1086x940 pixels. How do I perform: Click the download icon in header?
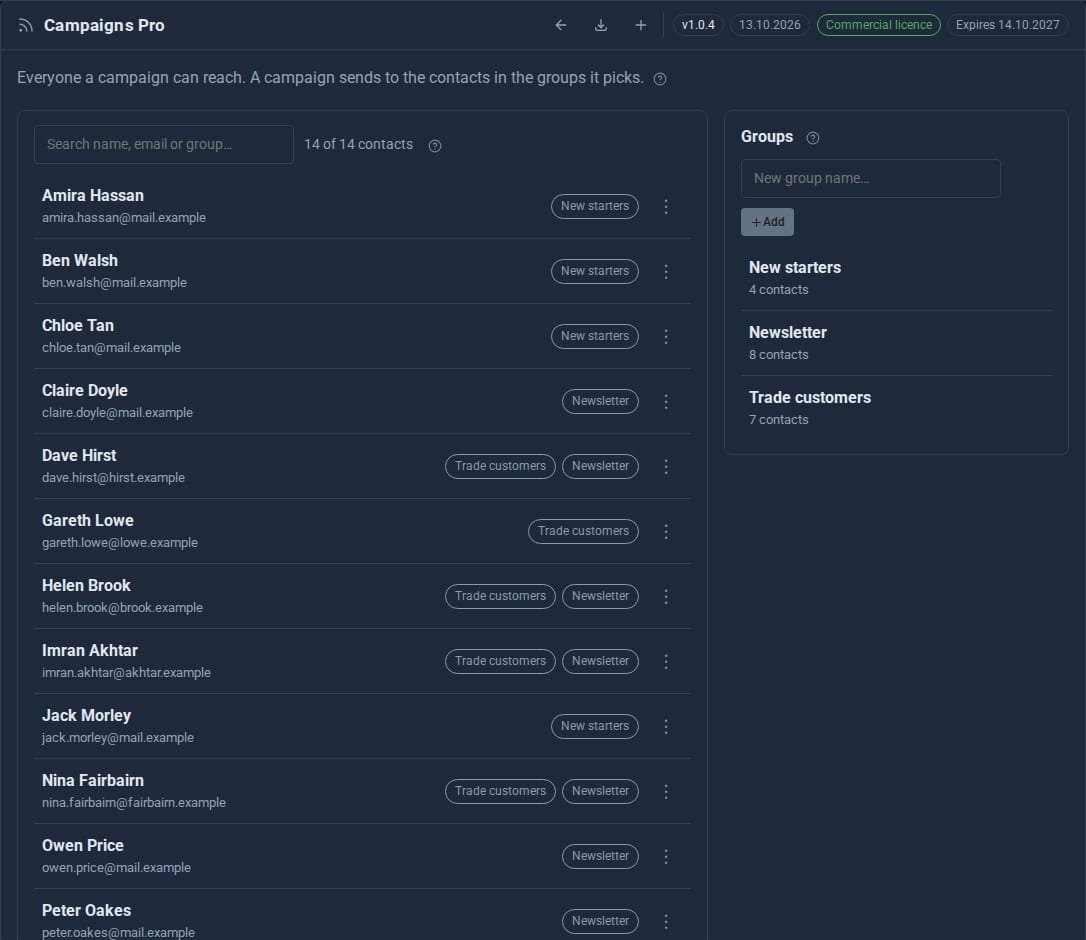click(600, 25)
